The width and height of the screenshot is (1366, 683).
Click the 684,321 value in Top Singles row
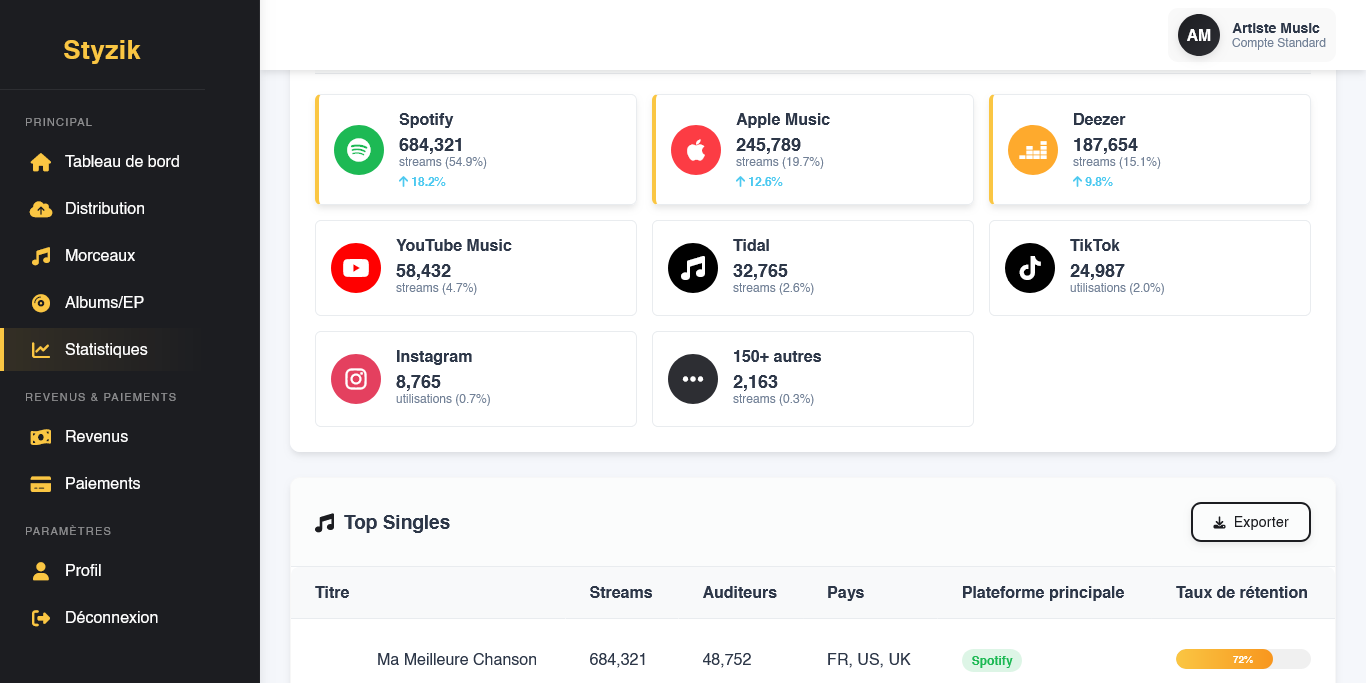618,660
